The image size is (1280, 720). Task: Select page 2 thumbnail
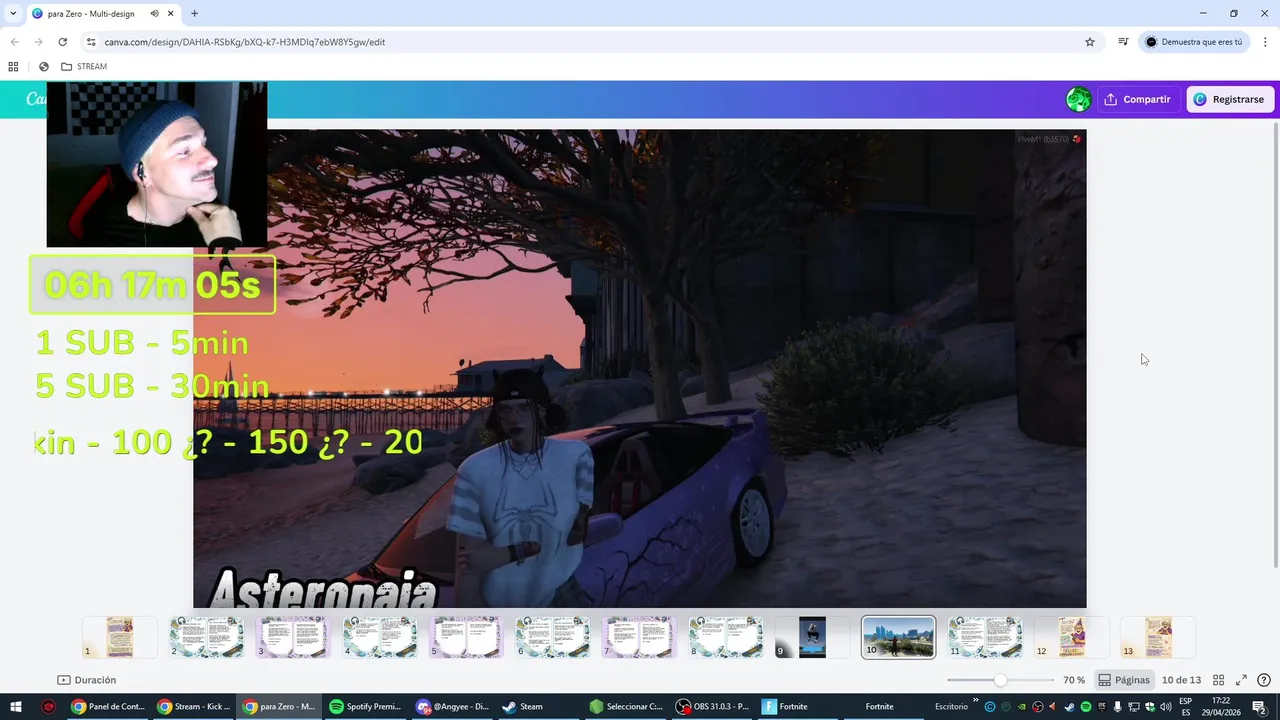coord(206,638)
